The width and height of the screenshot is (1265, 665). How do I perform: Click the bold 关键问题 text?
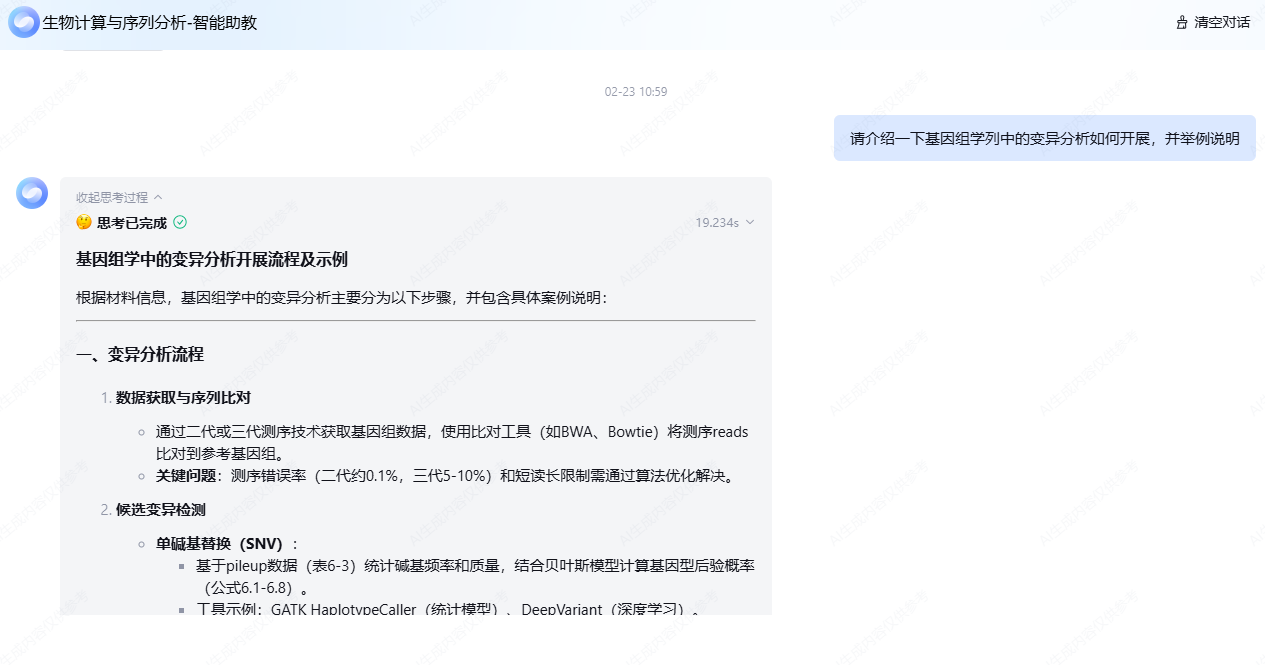tap(185, 475)
